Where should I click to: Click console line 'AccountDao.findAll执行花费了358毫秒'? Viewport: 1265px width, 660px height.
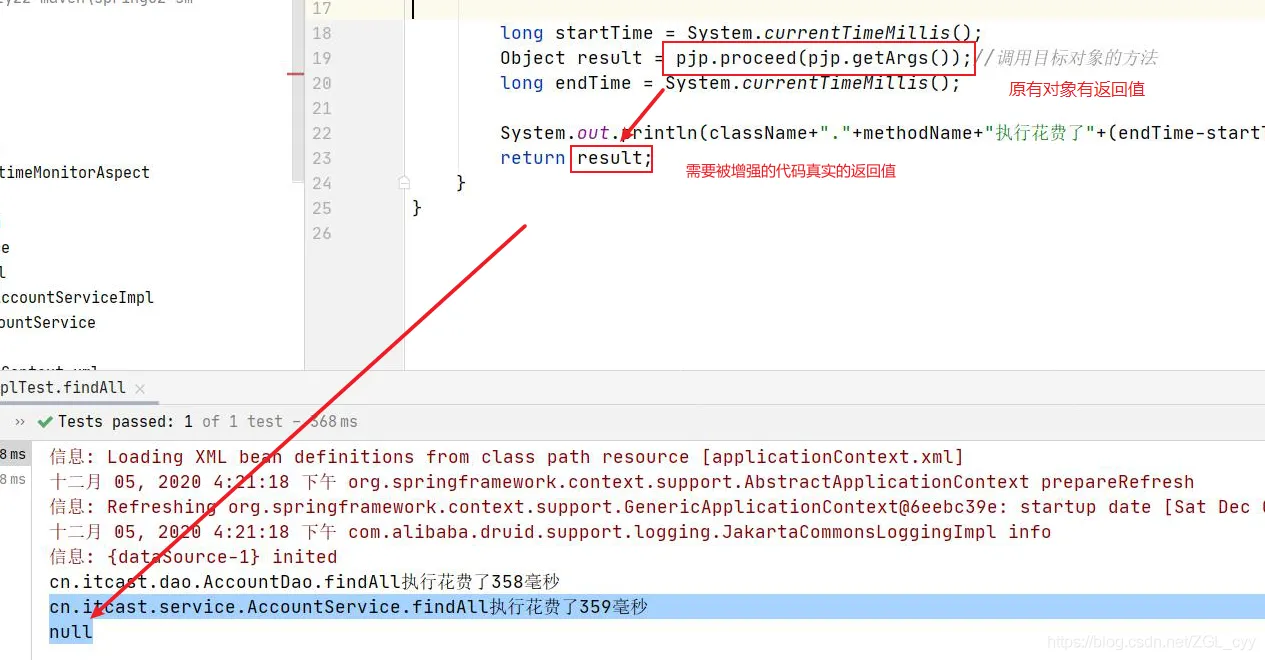pos(305,582)
